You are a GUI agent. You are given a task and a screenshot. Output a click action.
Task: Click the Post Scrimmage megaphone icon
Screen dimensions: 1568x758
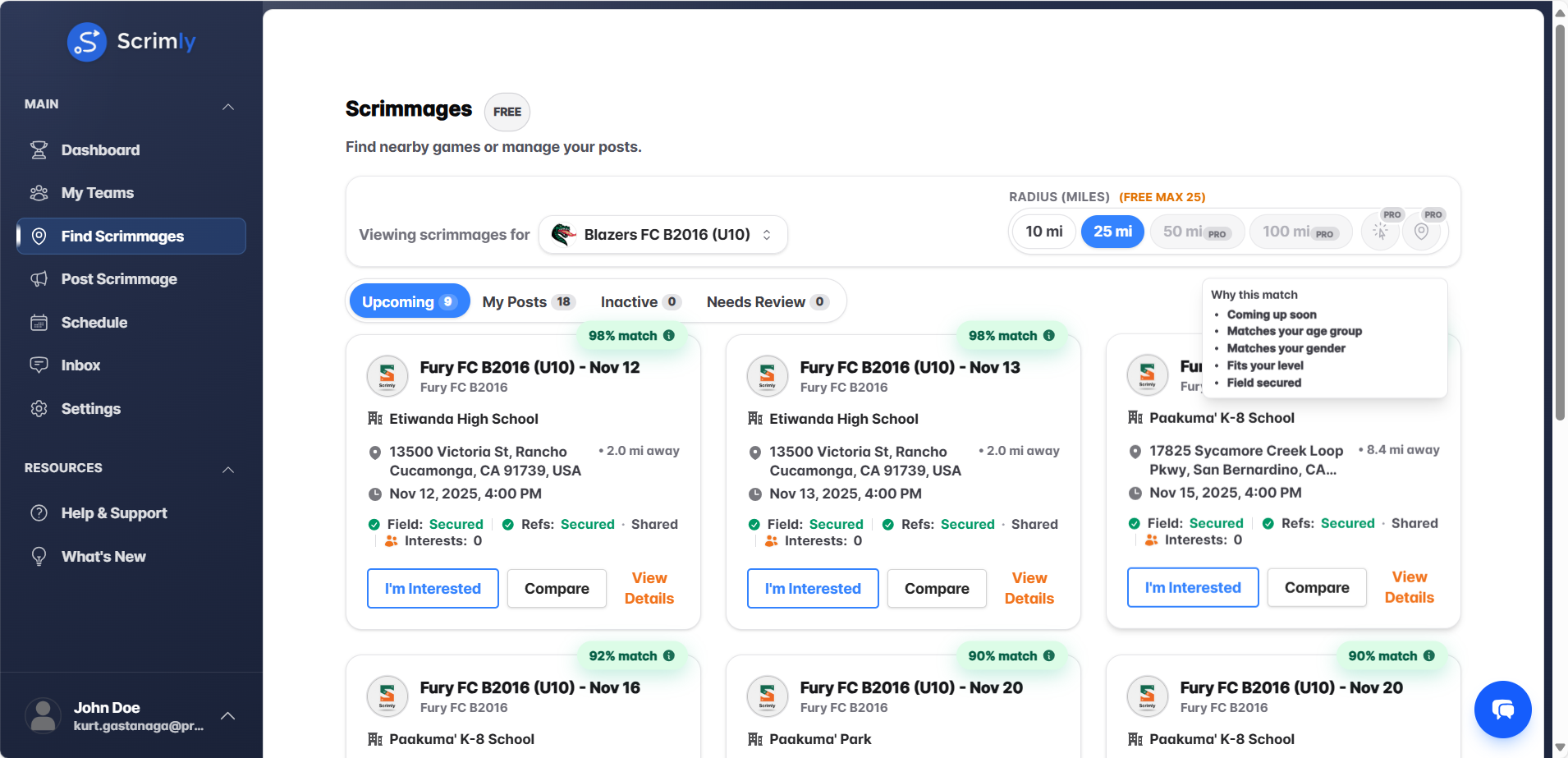coord(39,278)
